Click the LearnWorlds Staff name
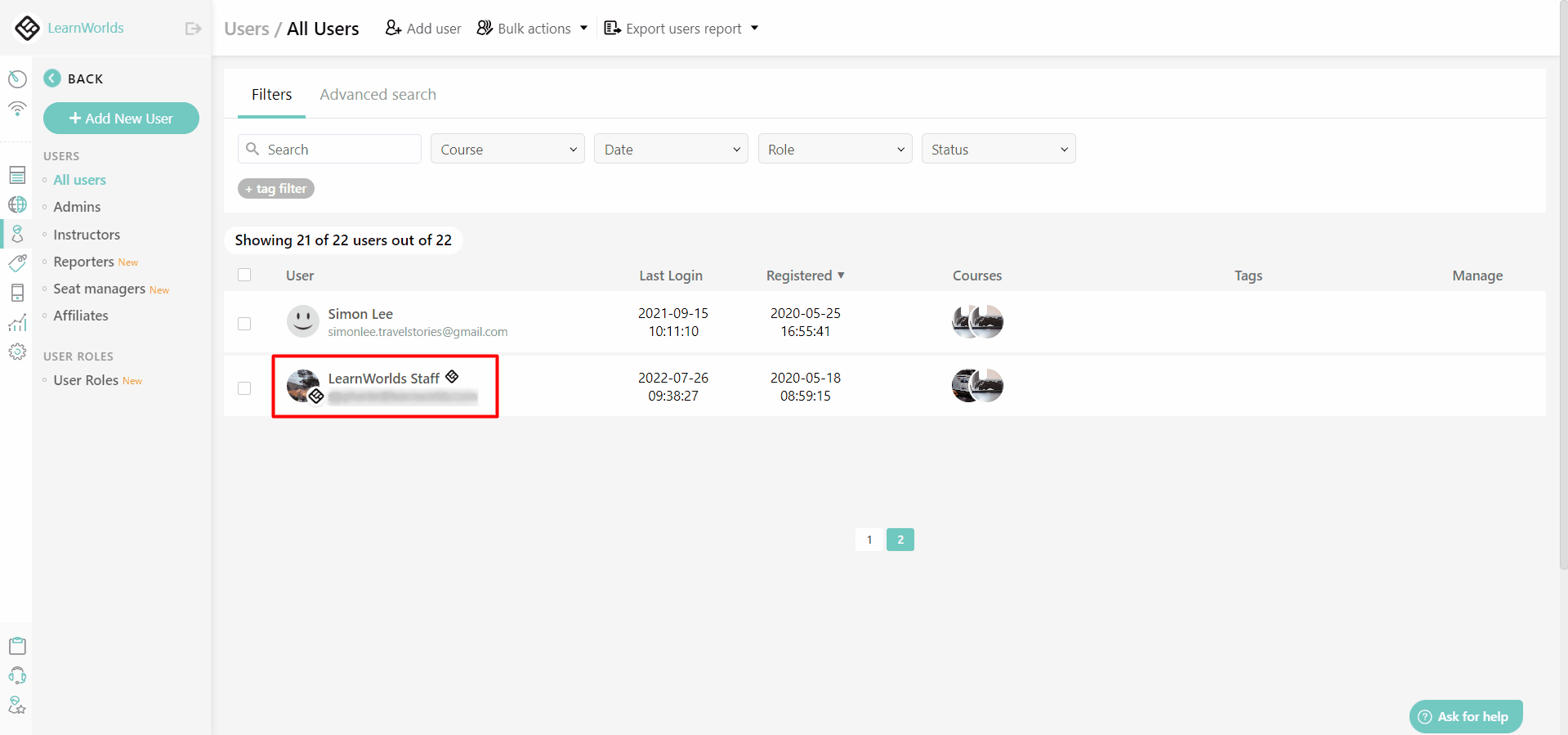 [x=384, y=379]
